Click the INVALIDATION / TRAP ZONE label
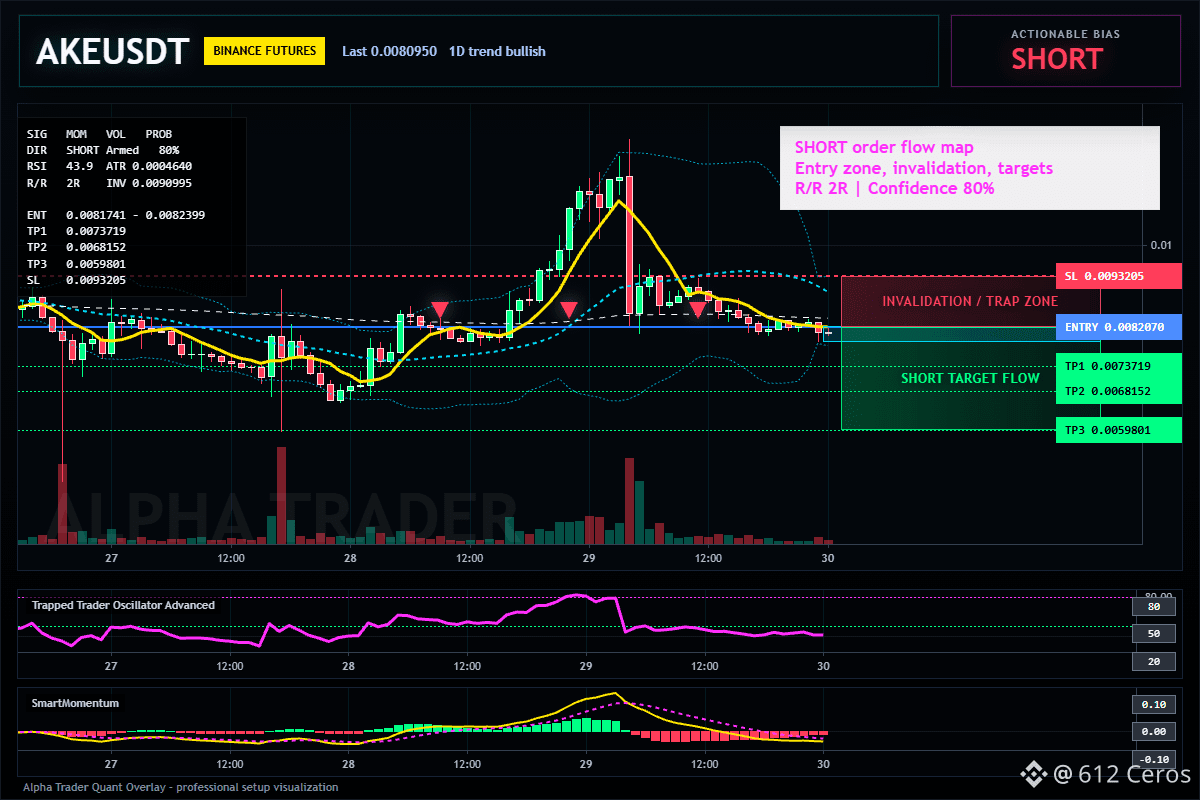The image size is (1200, 800). pyautogui.click(x=969, y=301)
